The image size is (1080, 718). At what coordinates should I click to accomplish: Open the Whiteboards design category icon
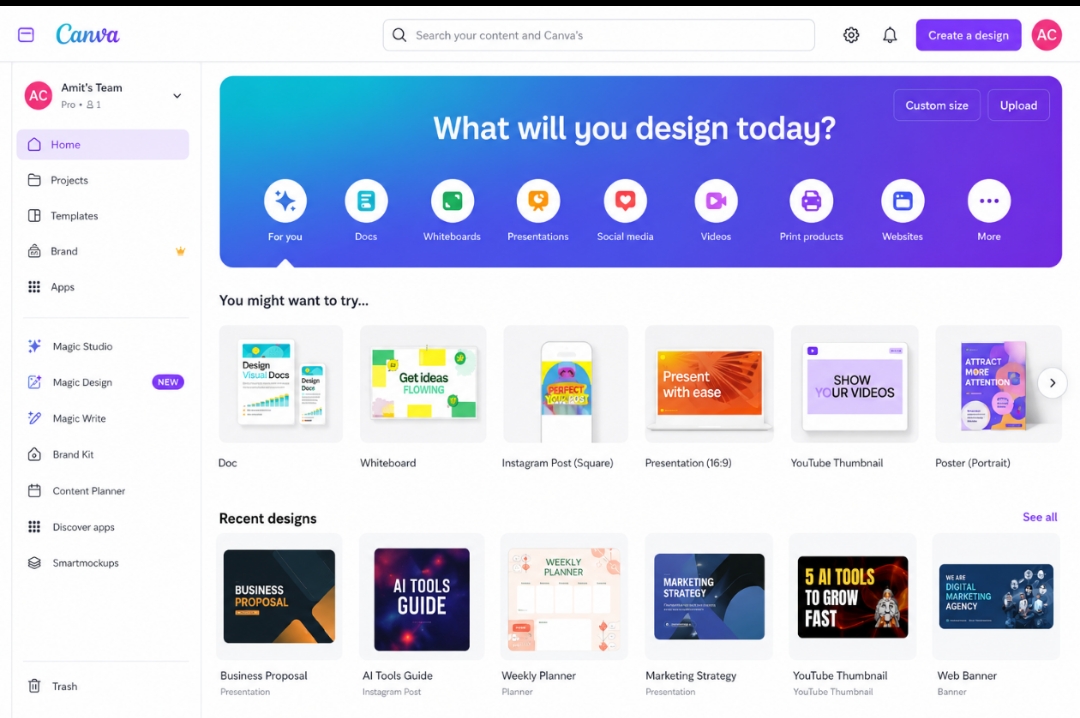click(x=452, y=201)
